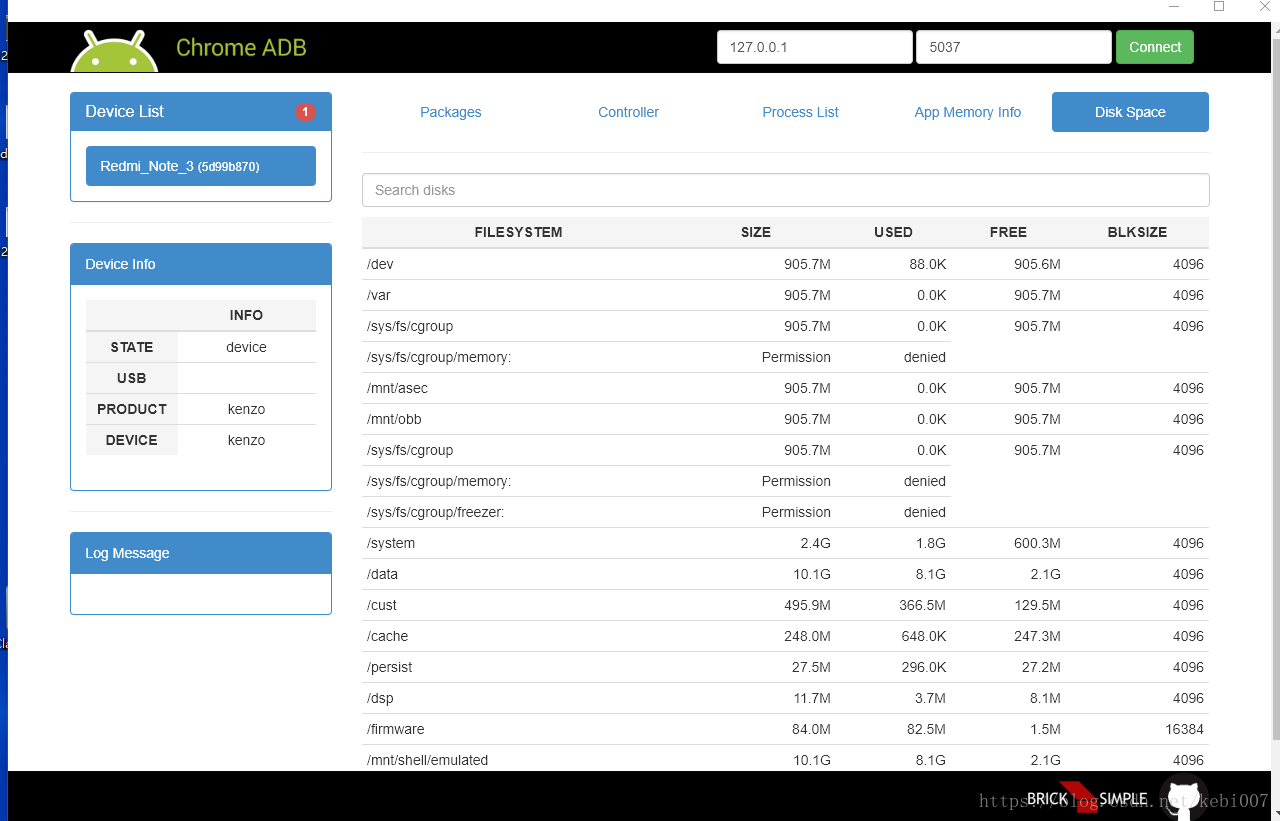Image resolution: width=1280 pixels, height=821 pixels.
Task: Select the /data filesystem row
Action: pyautogui.click(x=786, y=574)
